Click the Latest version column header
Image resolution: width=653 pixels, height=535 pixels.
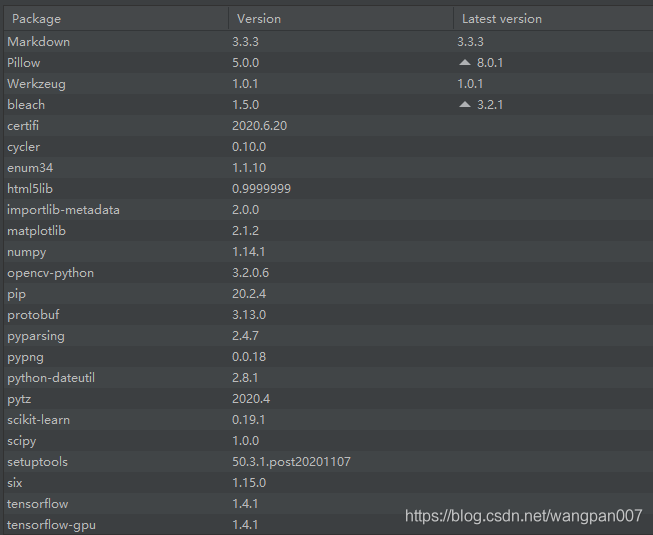[x=501, y=19]
